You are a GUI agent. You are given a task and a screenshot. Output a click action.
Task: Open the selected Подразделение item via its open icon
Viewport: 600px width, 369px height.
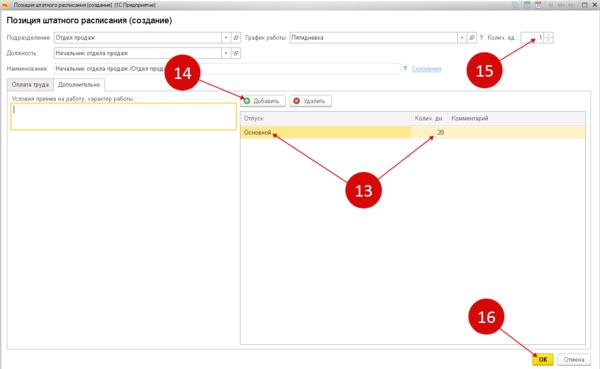coord(236,38)
